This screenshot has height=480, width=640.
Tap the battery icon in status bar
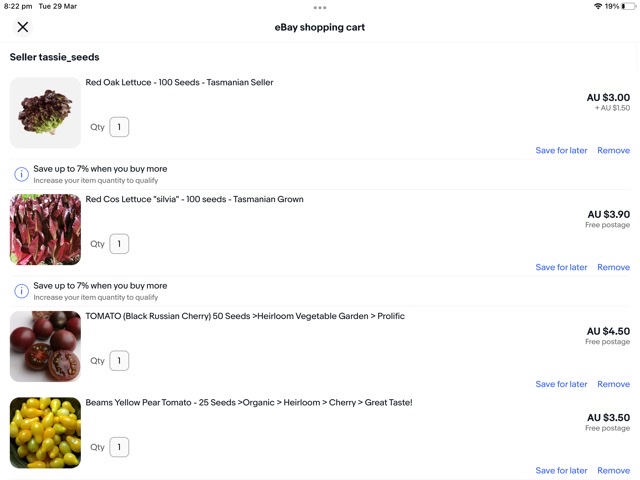click(x=628, y=6)
